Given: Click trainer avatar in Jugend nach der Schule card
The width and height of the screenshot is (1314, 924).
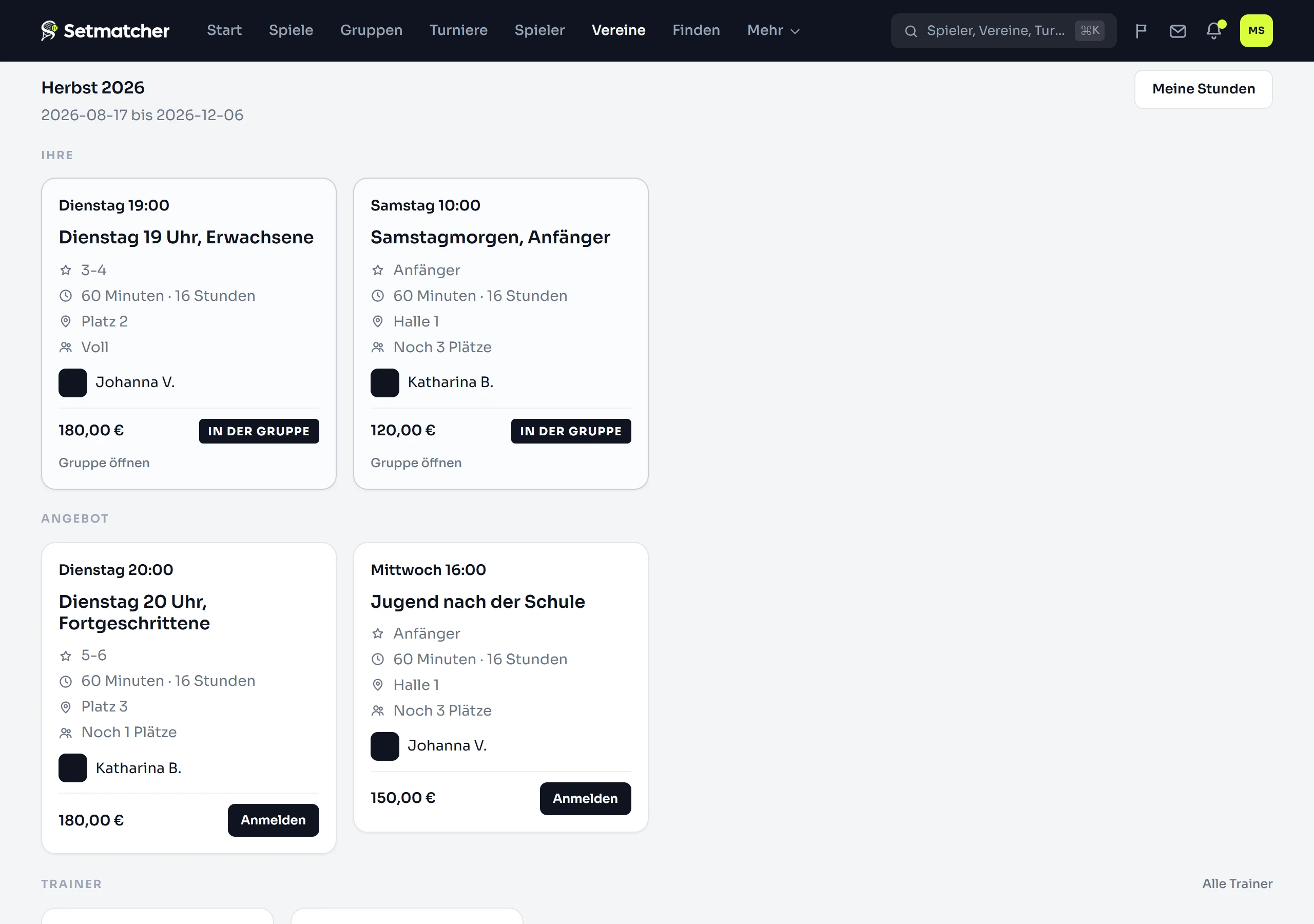Looking at the screenshot, I should pyautogui.click(x=384, y=746).
